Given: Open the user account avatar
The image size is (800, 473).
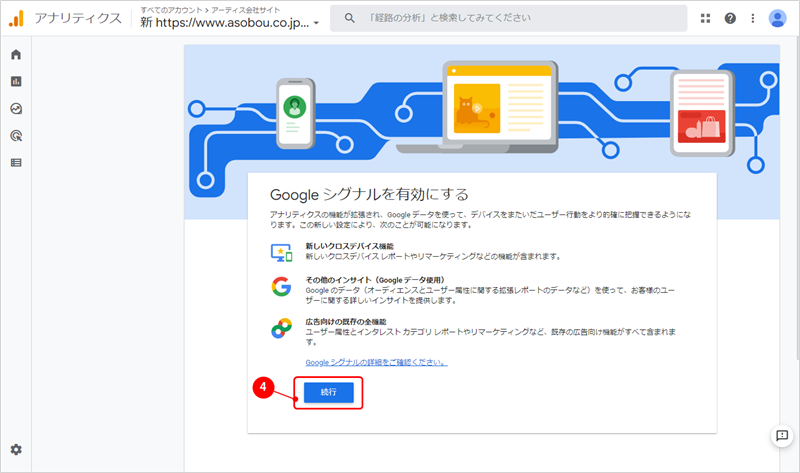Looking at the screenshot, I should click(777, 18).
